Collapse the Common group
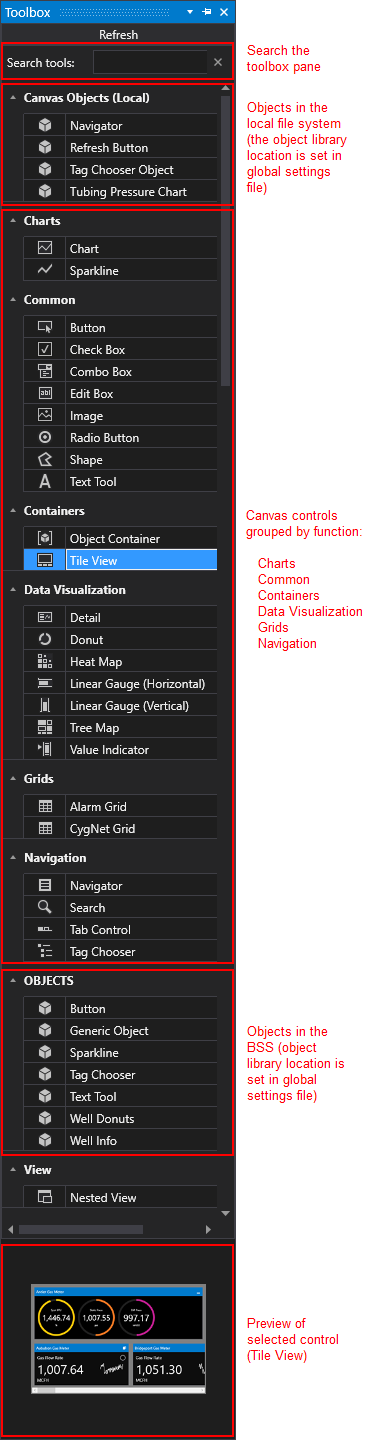Image resolution: width=380 pixels, height=1440 pixels. coord(12,300)
